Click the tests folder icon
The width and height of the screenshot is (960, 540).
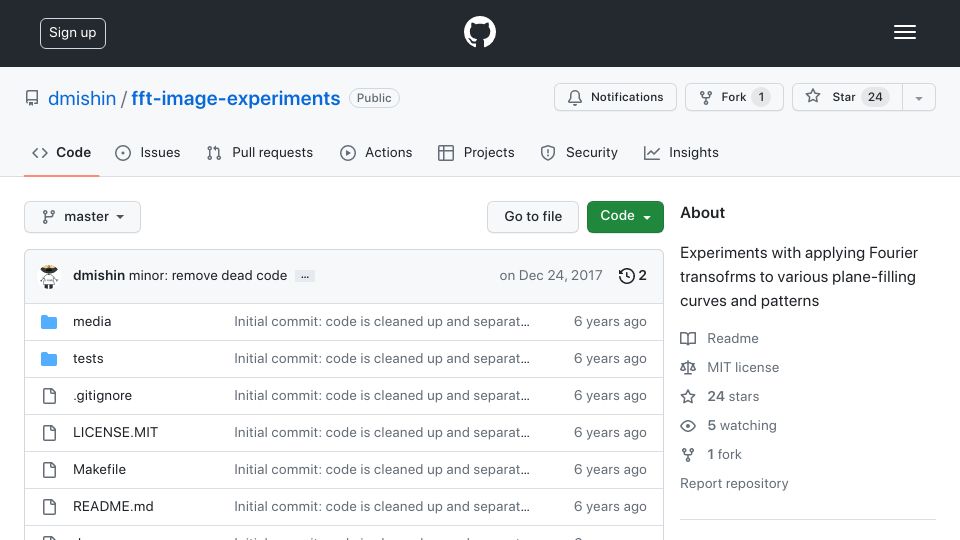coord(49,359)
